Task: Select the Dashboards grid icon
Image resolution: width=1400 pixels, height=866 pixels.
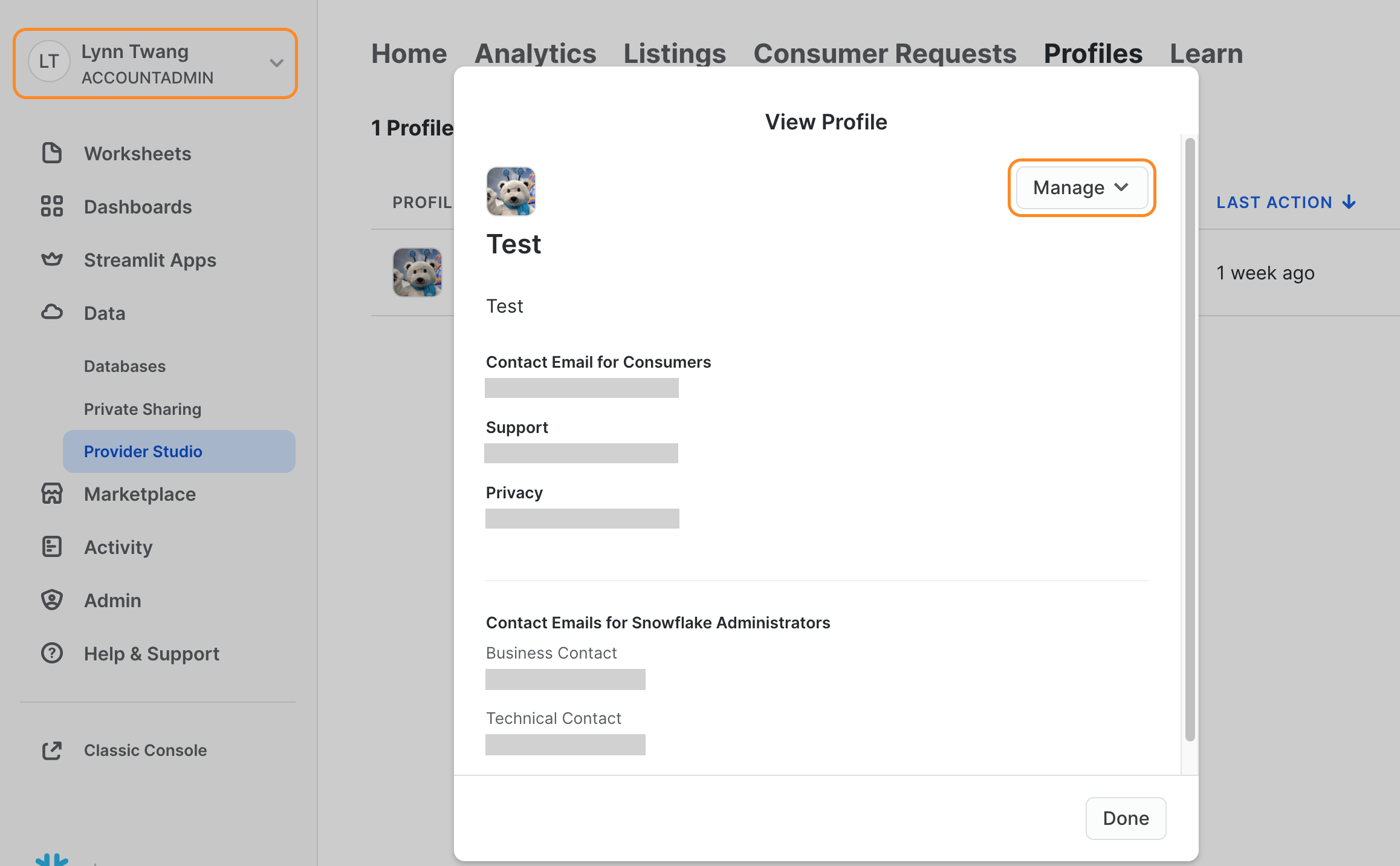Action: click(51, 206)
